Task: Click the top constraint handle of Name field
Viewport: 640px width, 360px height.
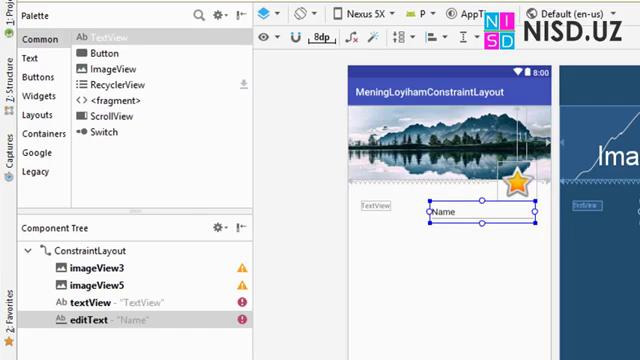Action: tap(482, 200)
